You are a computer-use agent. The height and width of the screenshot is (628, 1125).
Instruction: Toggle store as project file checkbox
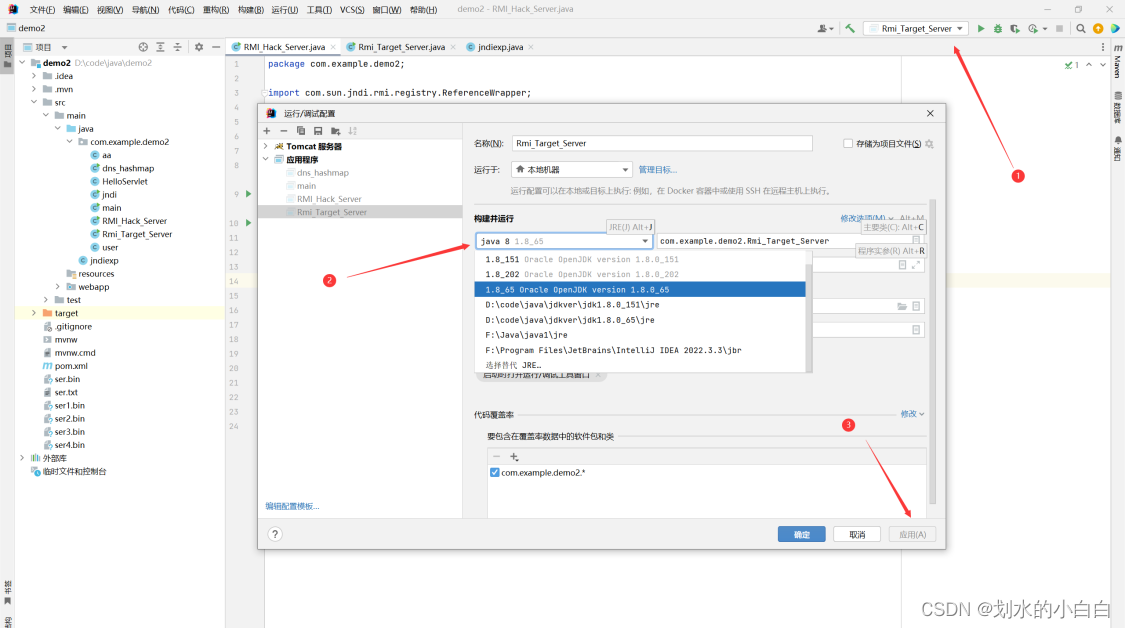tap(848, 144)
